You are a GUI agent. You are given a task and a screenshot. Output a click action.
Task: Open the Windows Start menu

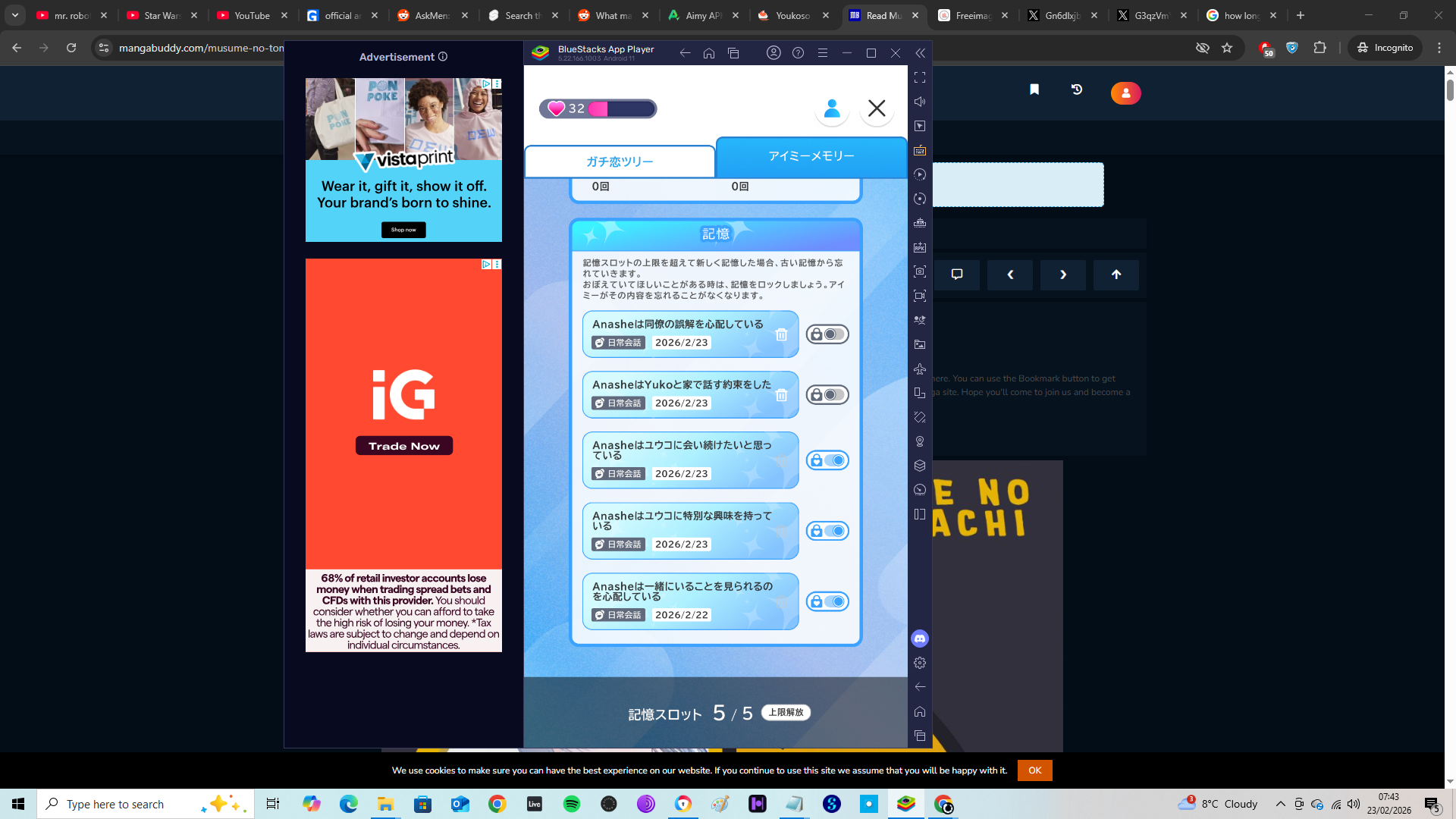point(18,804)
